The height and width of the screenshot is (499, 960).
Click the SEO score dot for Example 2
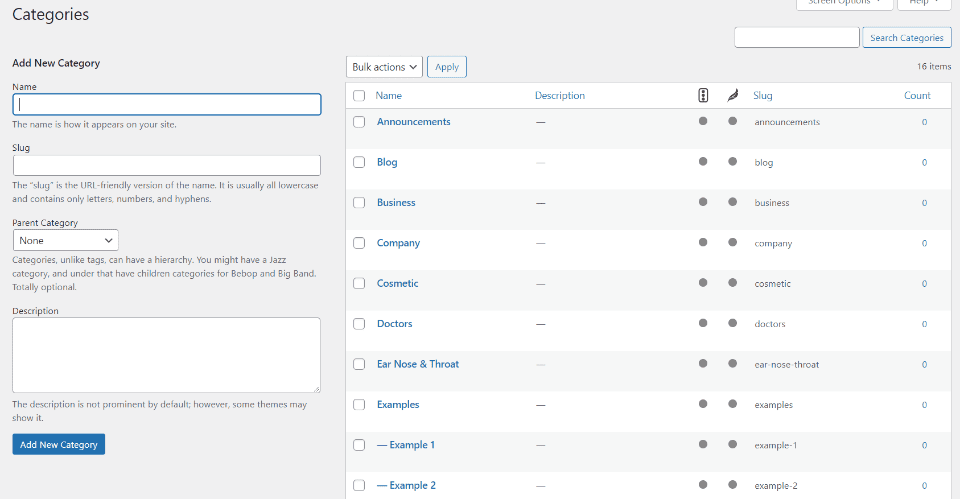(703, 485)
